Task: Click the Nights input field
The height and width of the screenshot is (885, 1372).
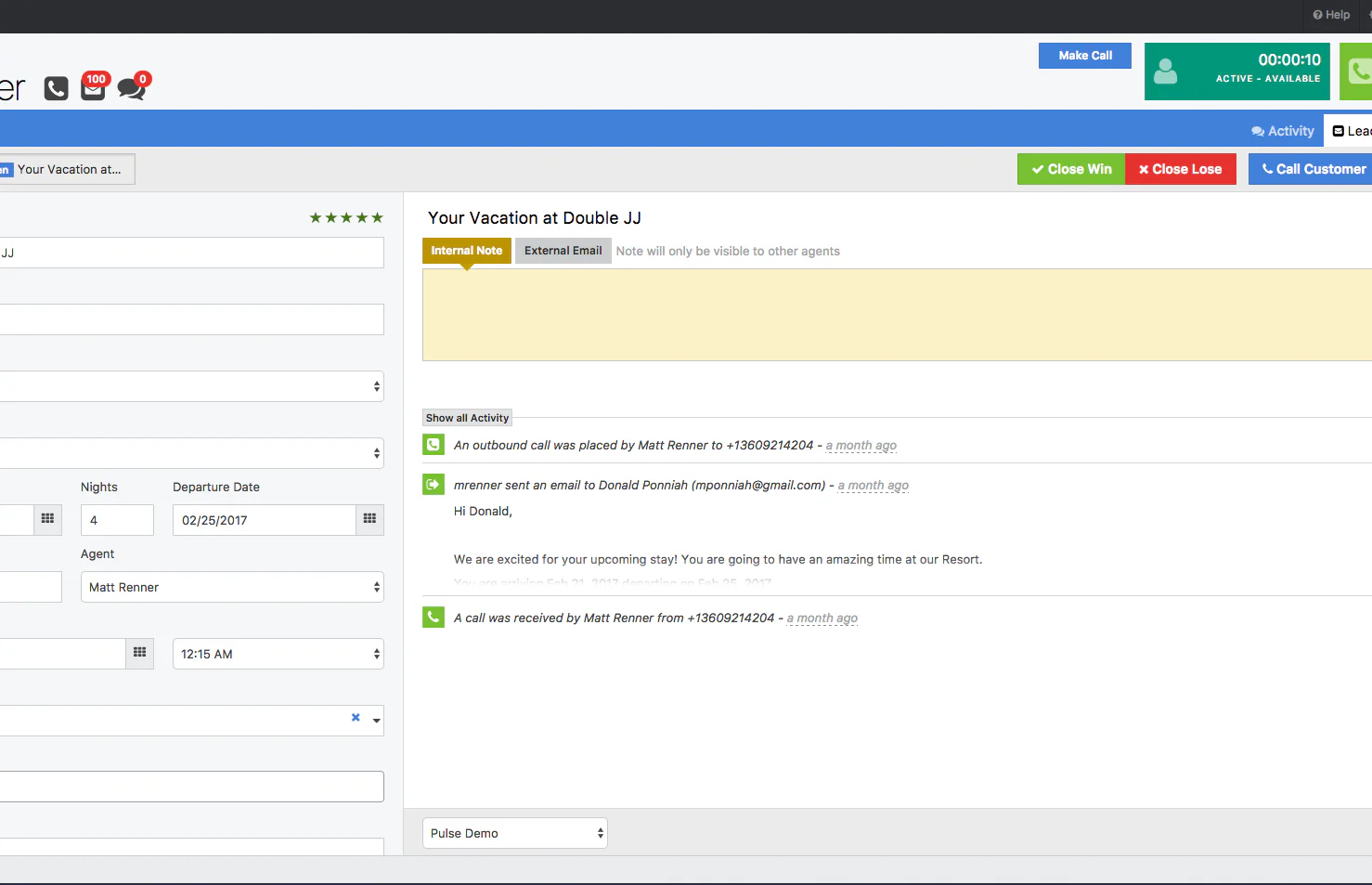Action: [x=117, y=520]
